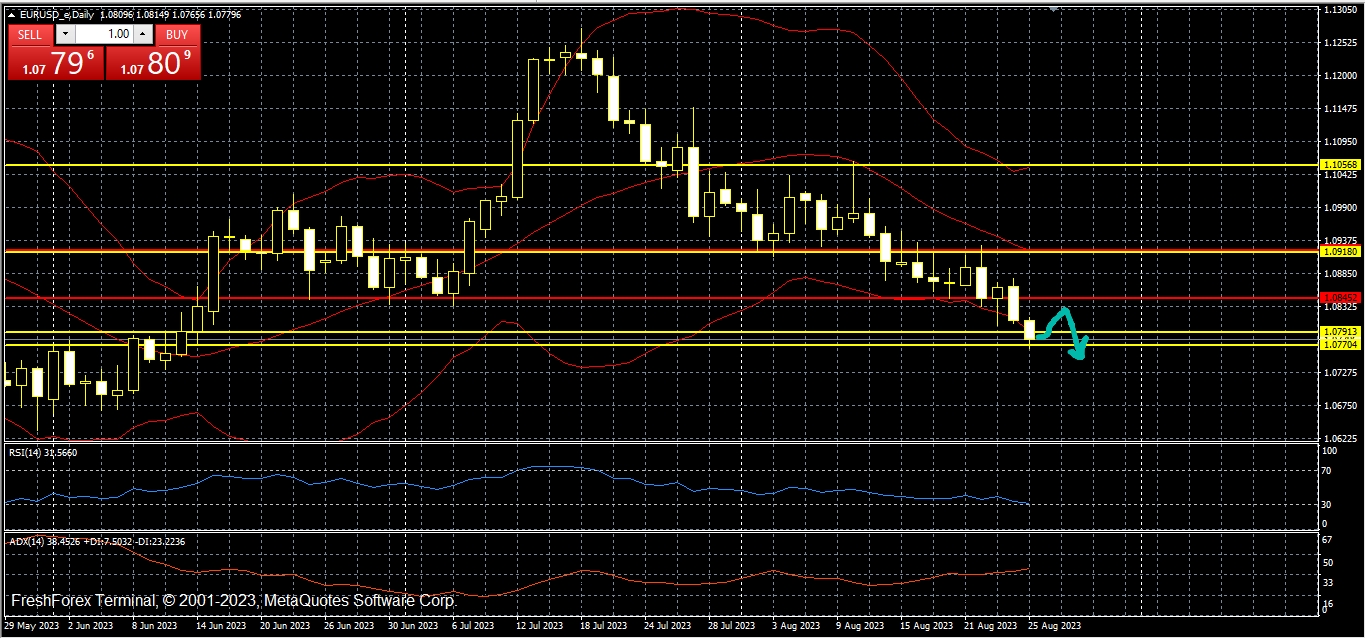Click the SELL button
The height and width of the screenshot is (638, 1365).
(30, 34)
